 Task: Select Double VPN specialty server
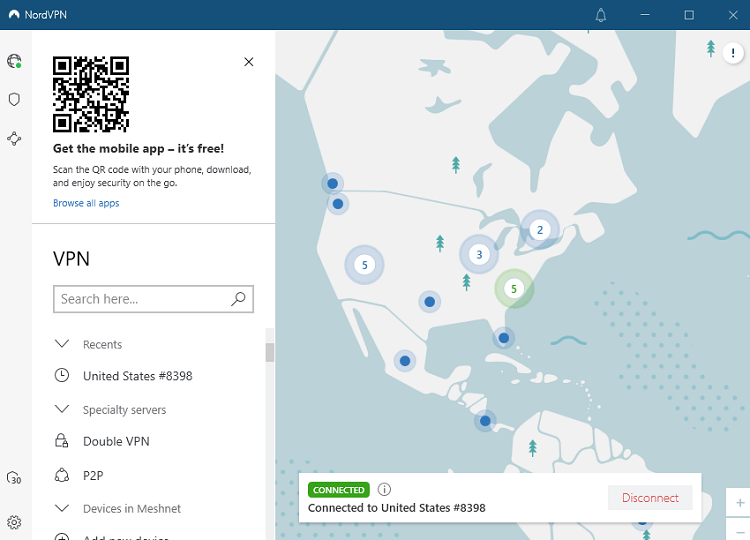tap(116, 441)
